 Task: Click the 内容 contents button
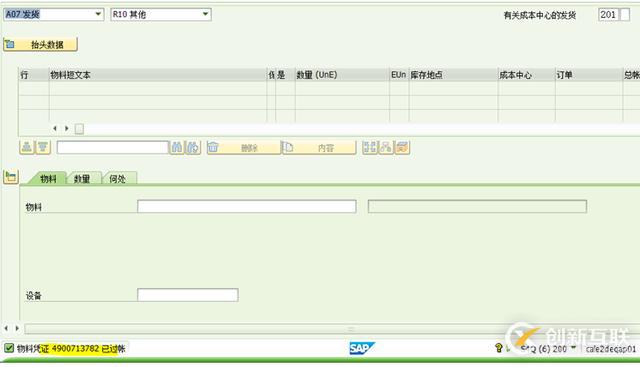click(x=319, y=147)
